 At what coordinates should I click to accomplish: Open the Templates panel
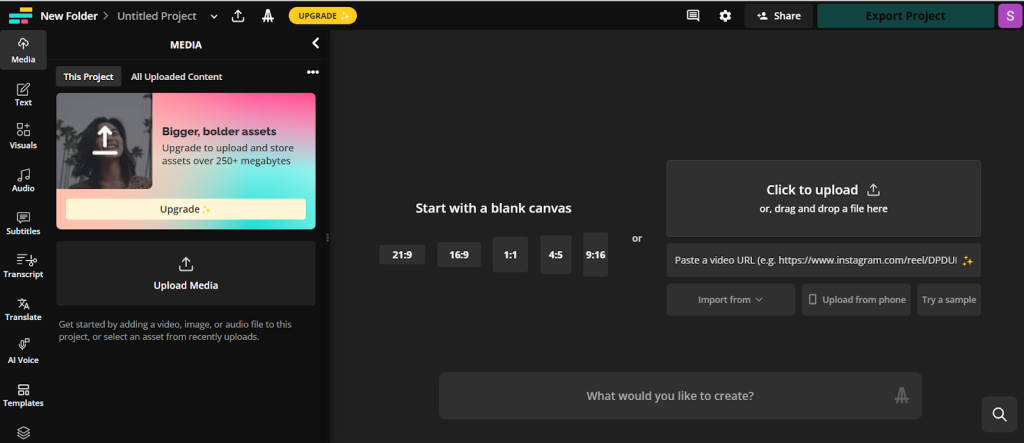click(23, 393)
